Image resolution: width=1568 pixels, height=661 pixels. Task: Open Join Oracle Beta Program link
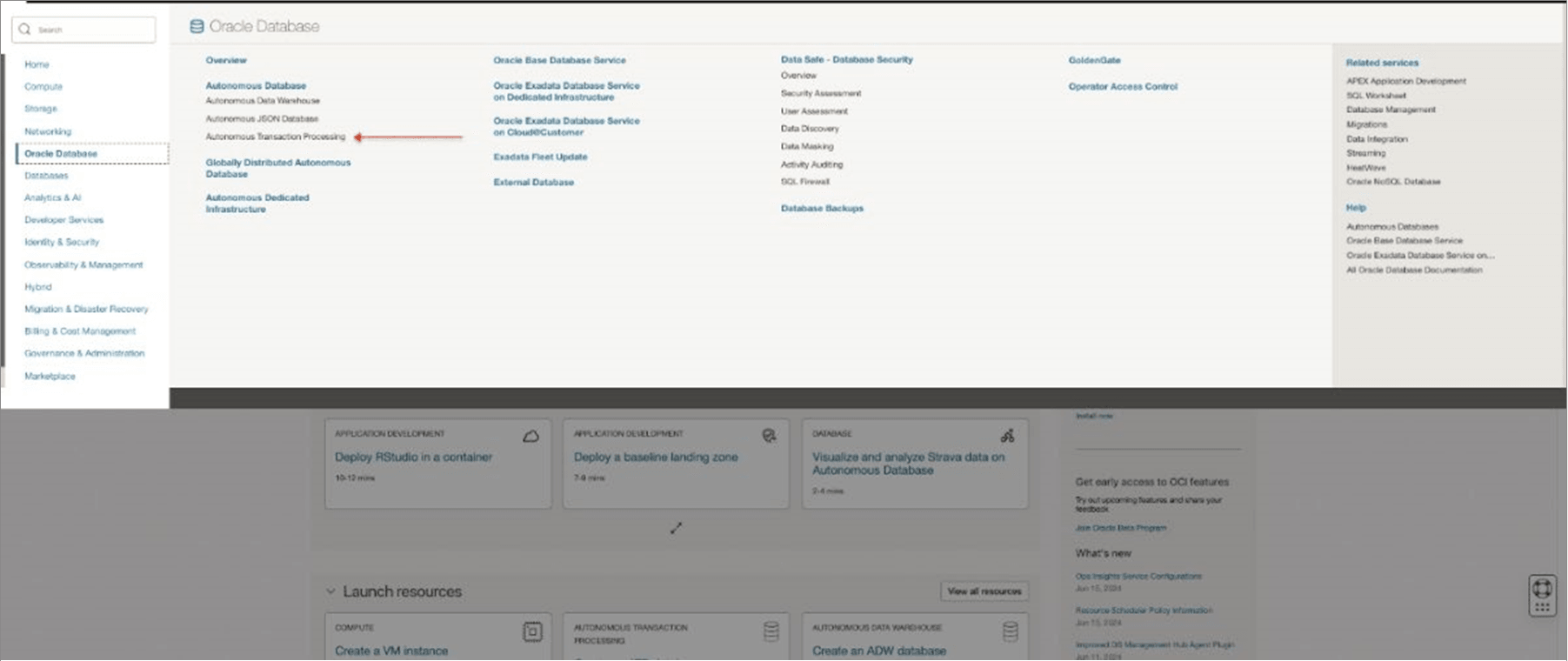pos(1121,528)
